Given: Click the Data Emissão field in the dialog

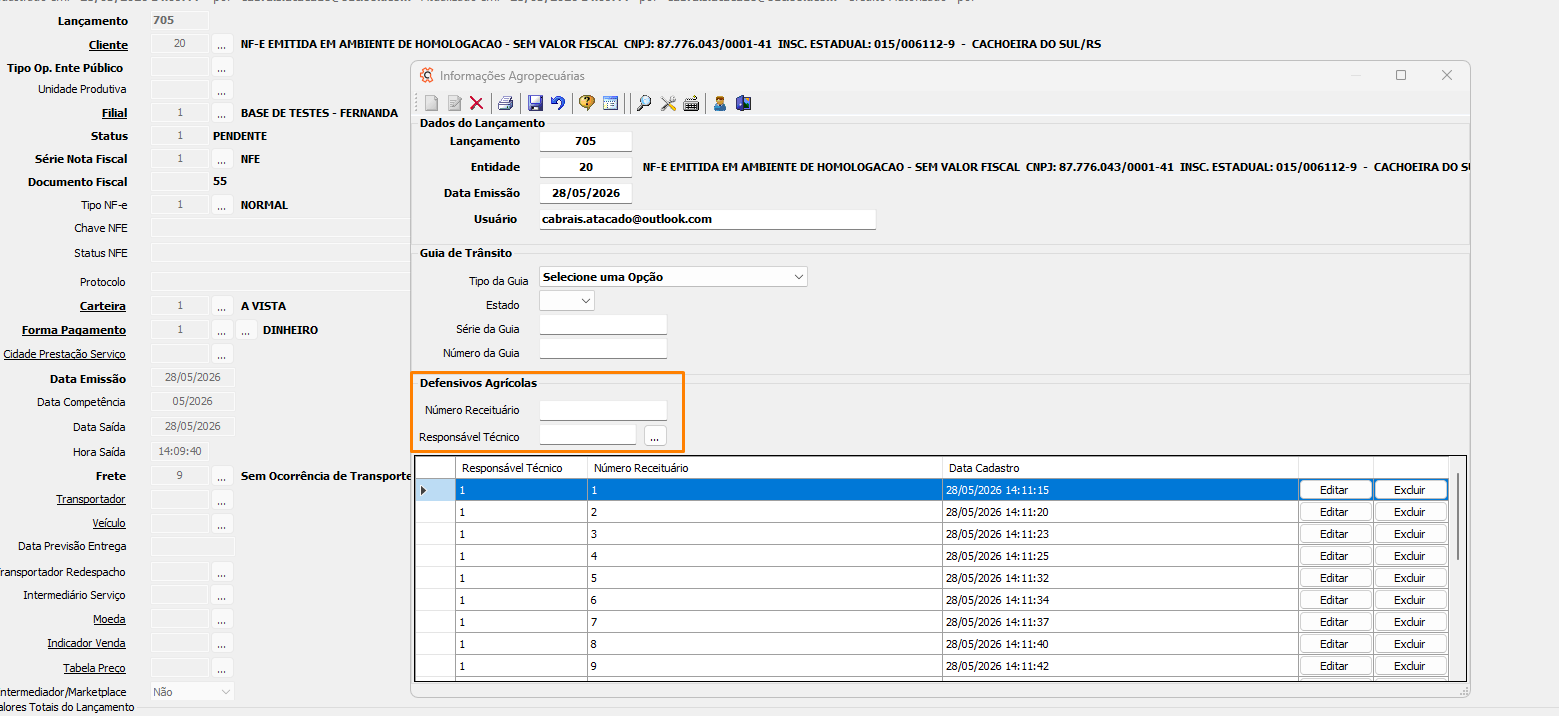Looking at the screenshot, I should 585,193.
